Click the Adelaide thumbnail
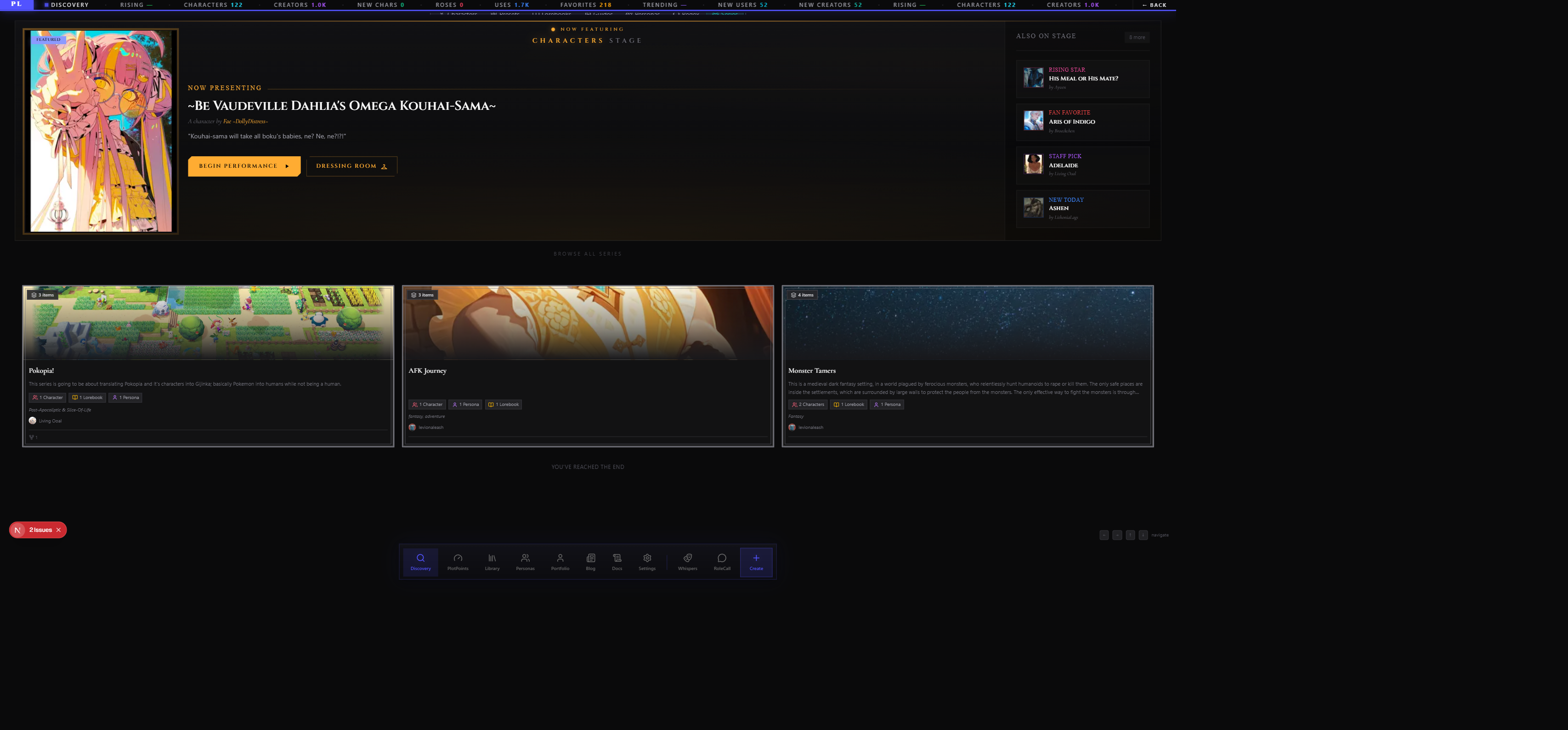 [x=1034, y=165]
